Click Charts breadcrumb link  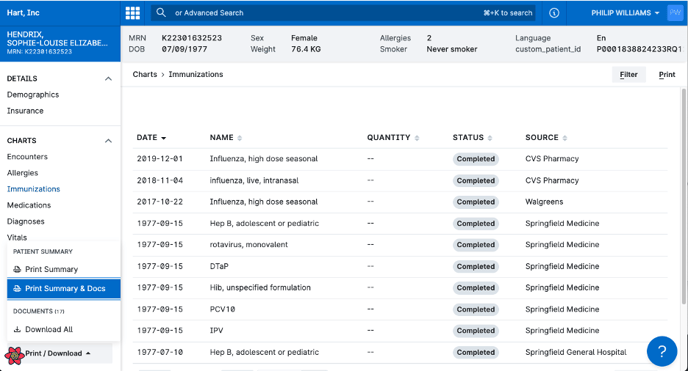[x=145, y=74]
